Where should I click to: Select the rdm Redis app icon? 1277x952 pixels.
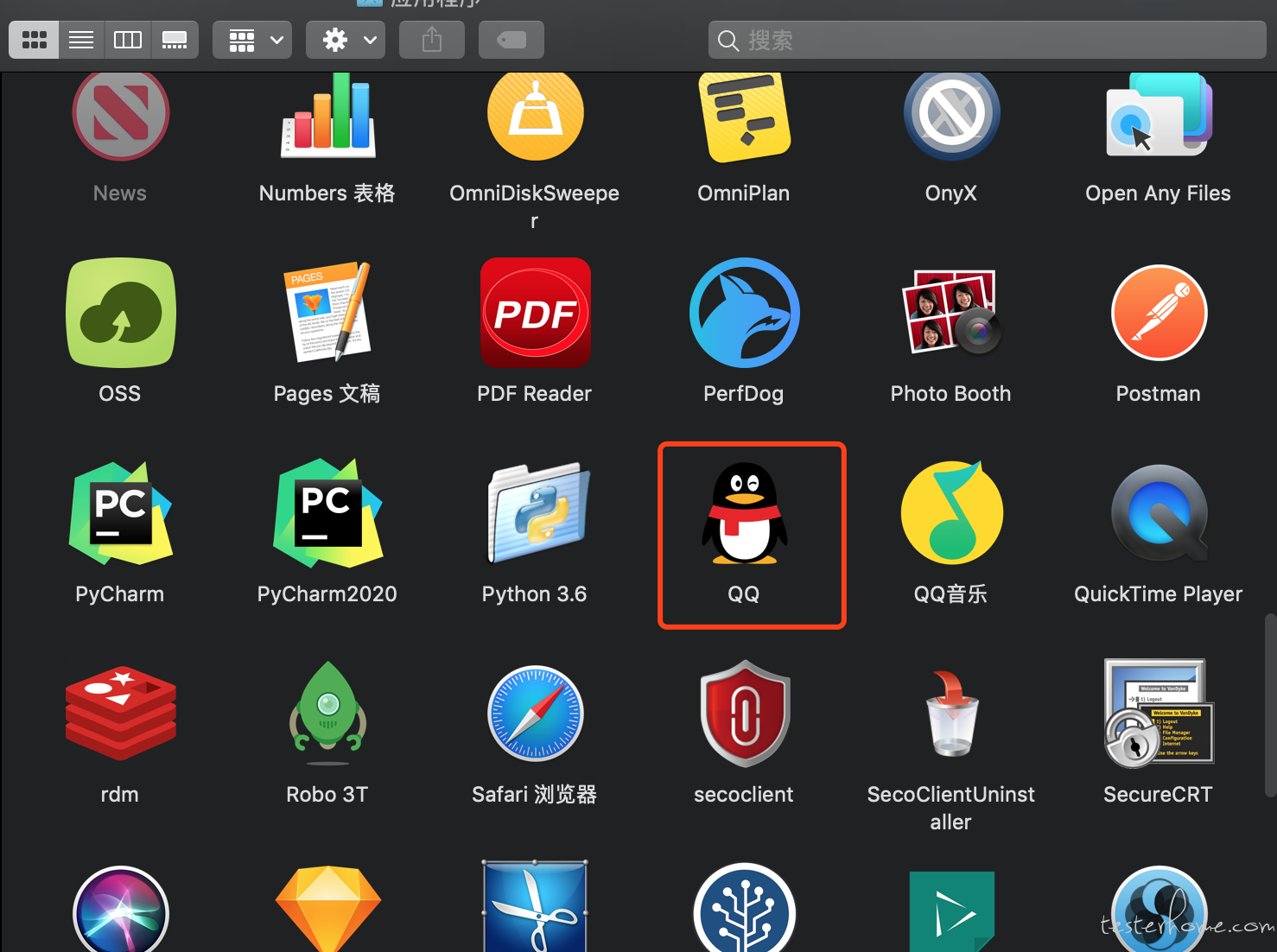pos(121,714)
